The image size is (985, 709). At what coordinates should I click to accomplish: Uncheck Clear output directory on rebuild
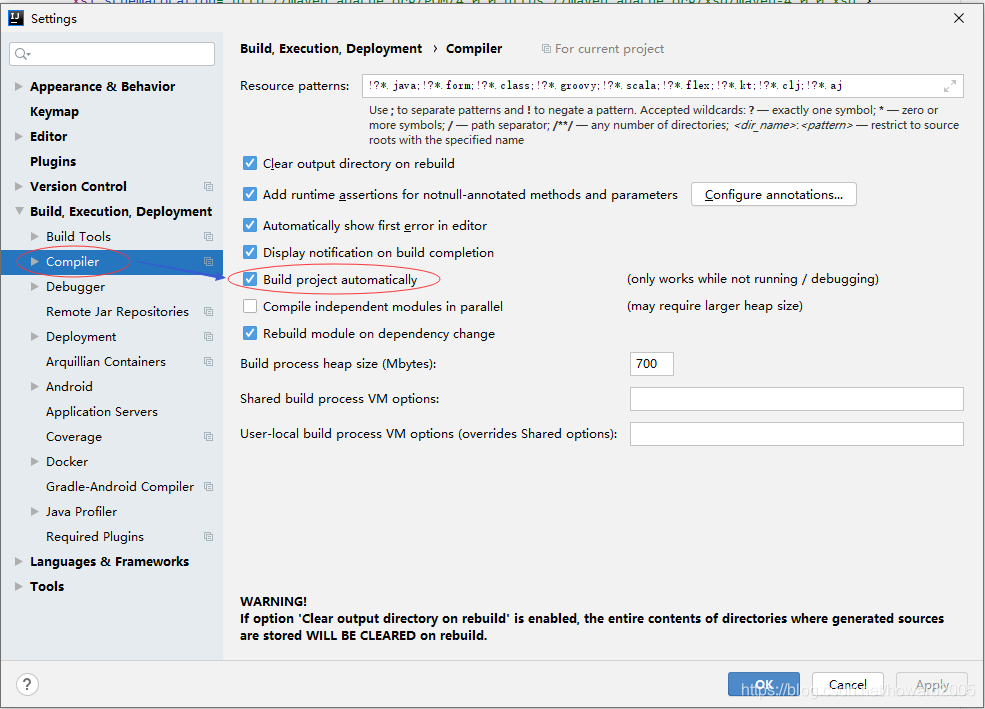250,163
